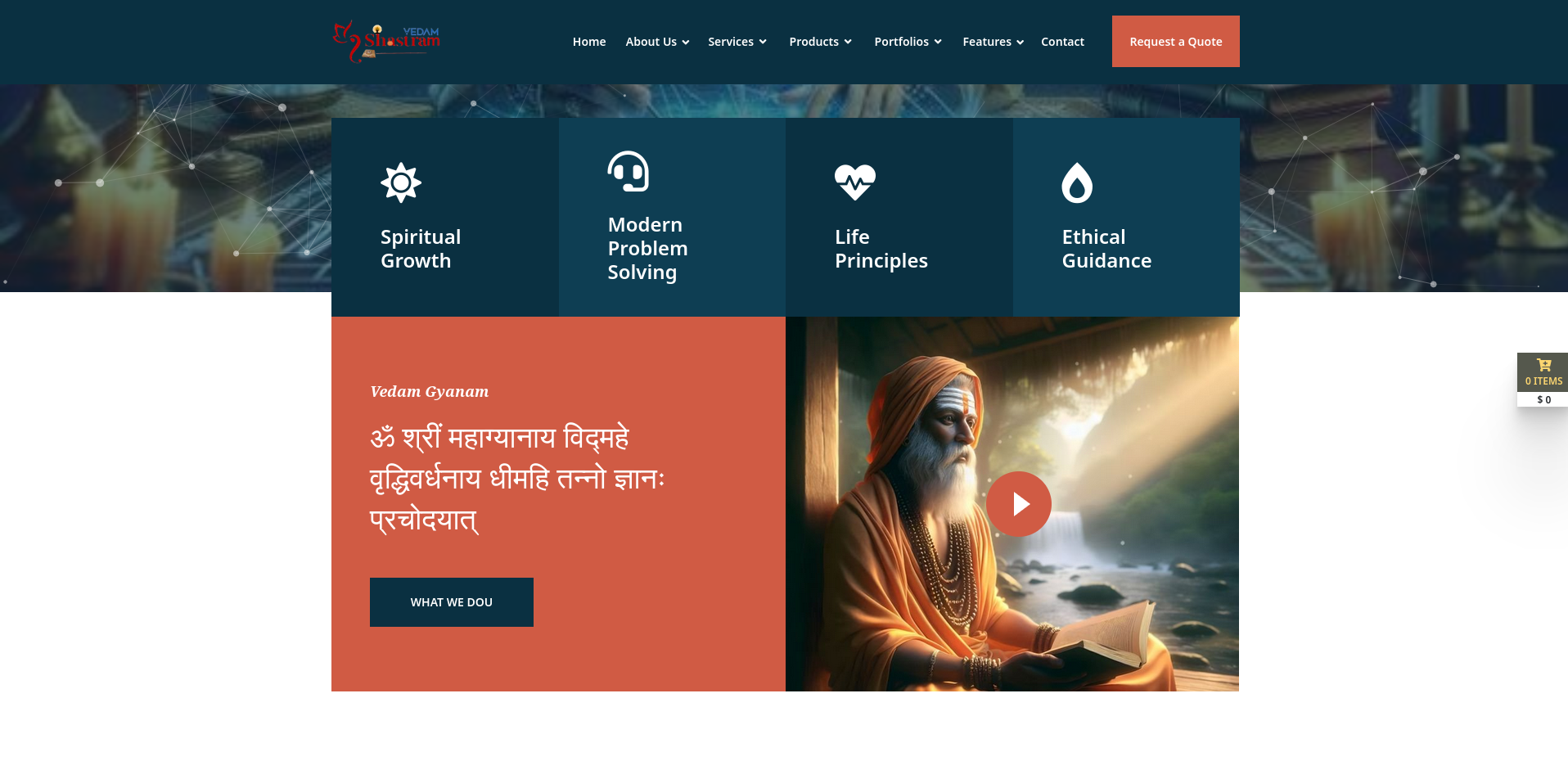Viewport: 1568px width, 761px height.
Task: Select the Life Principles heading
Action: (x=881, y=249)
